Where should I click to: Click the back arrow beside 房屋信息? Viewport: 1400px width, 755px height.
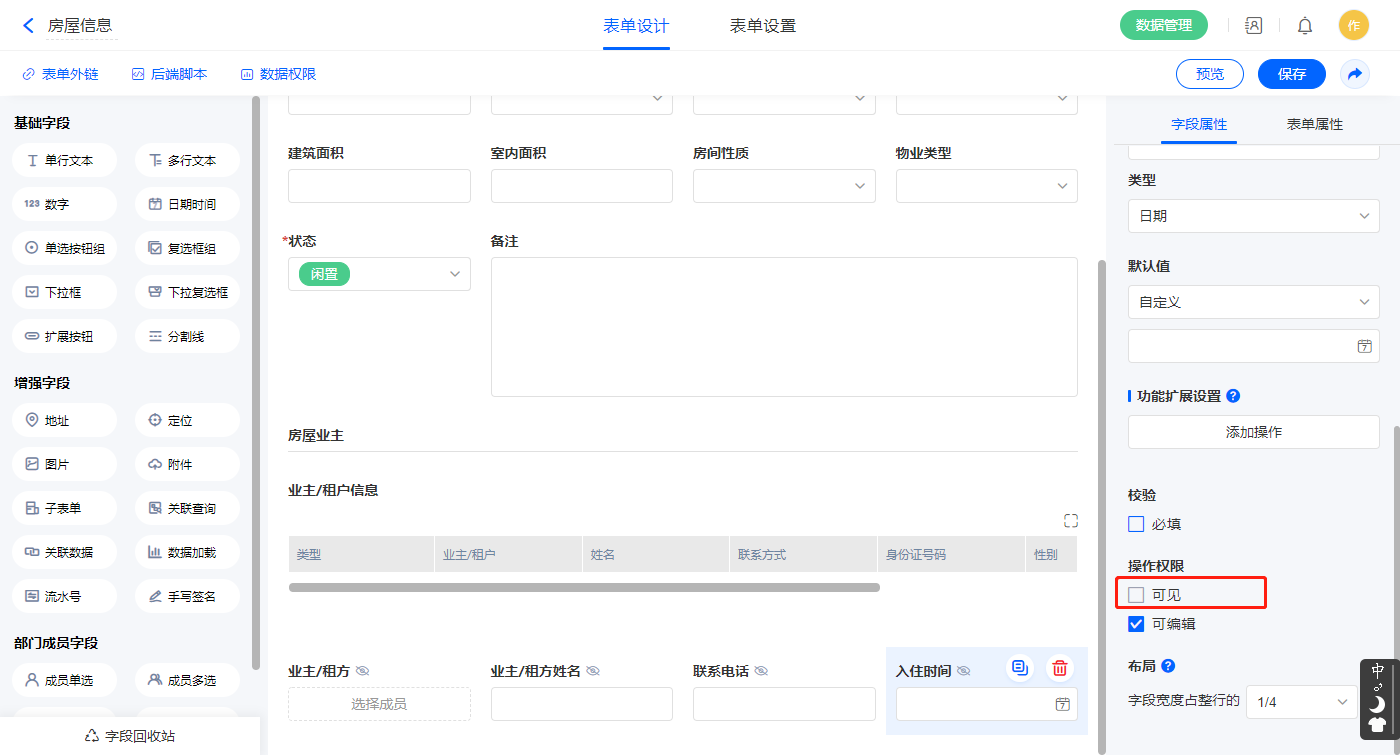point(28,26)
